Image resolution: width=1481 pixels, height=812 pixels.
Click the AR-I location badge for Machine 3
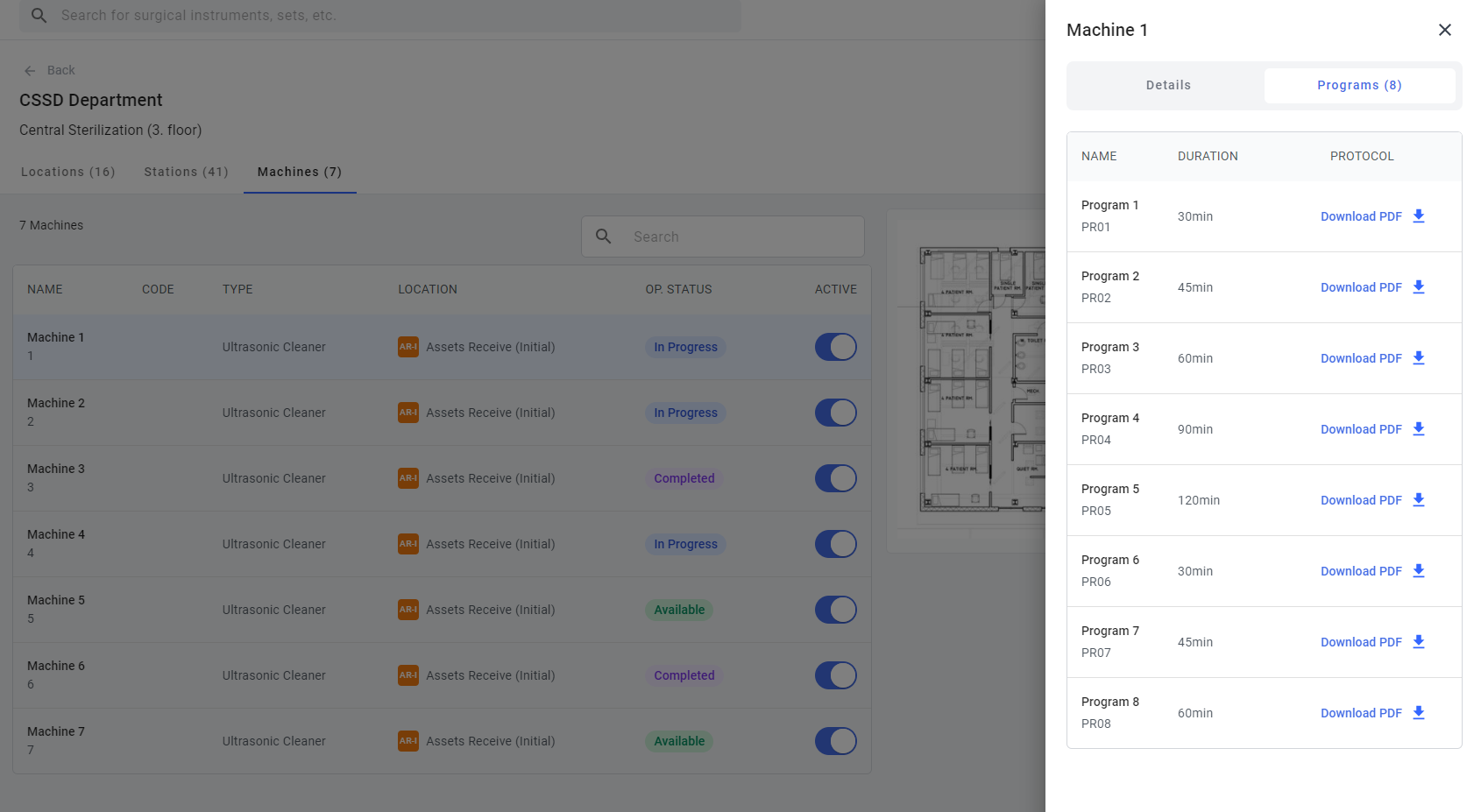click(408, 478)
